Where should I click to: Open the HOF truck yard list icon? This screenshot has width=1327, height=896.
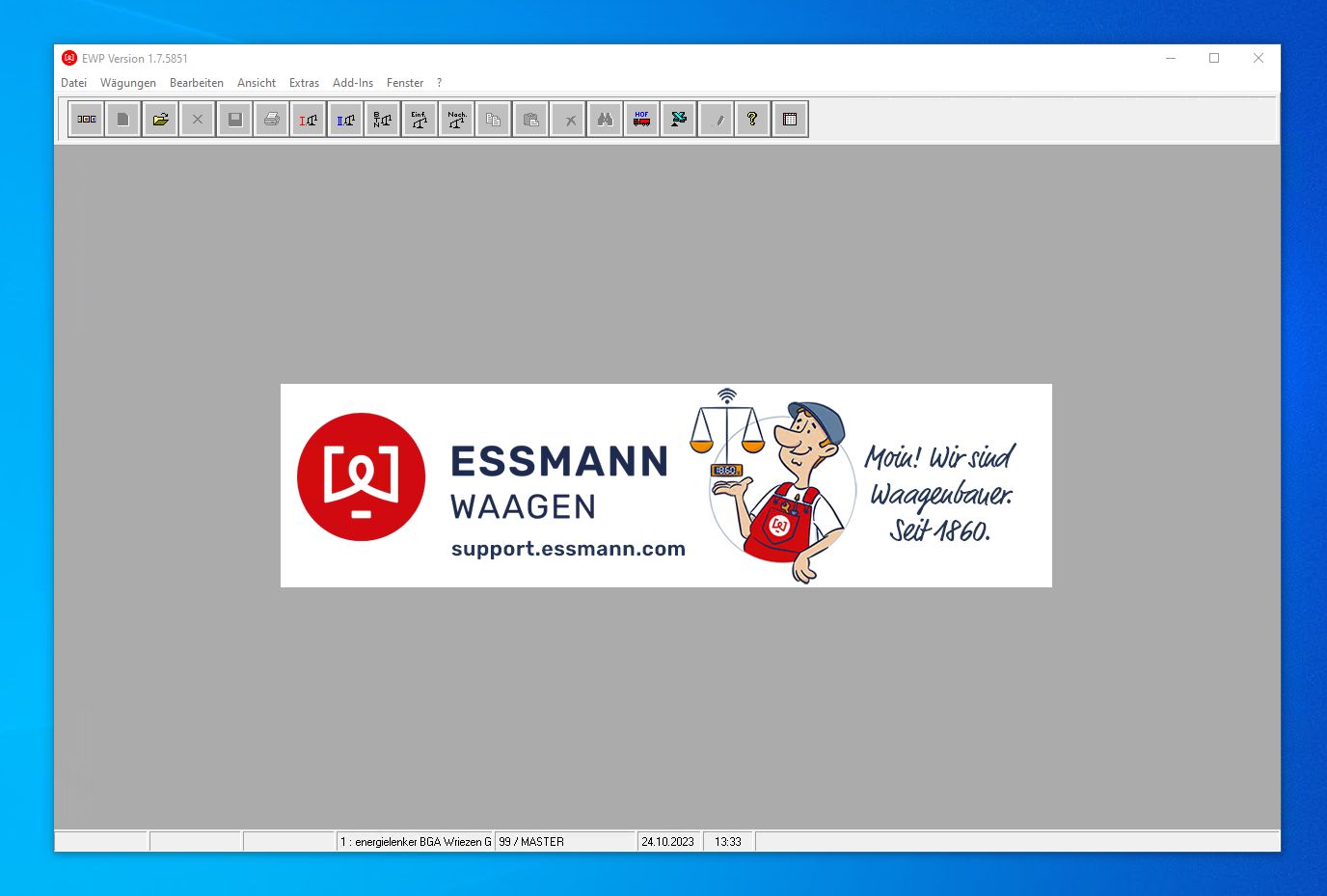click(641, 120)
